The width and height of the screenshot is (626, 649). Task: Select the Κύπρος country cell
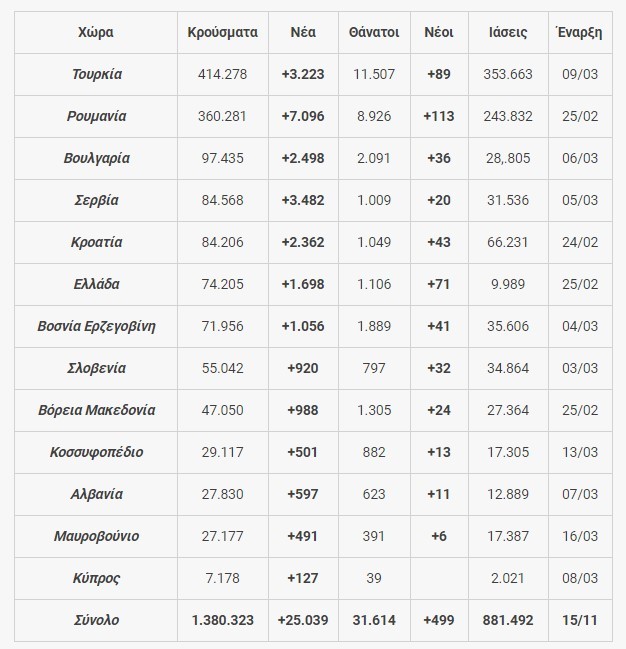click(96, 578)
